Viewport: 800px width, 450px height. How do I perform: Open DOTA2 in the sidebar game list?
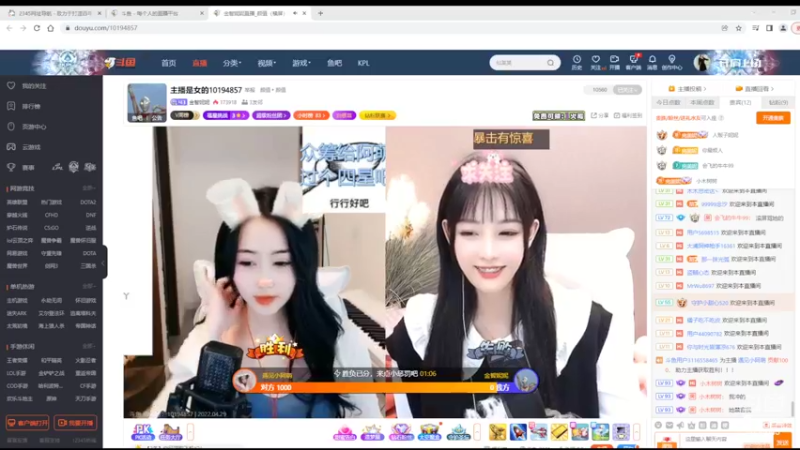[88, 203]
